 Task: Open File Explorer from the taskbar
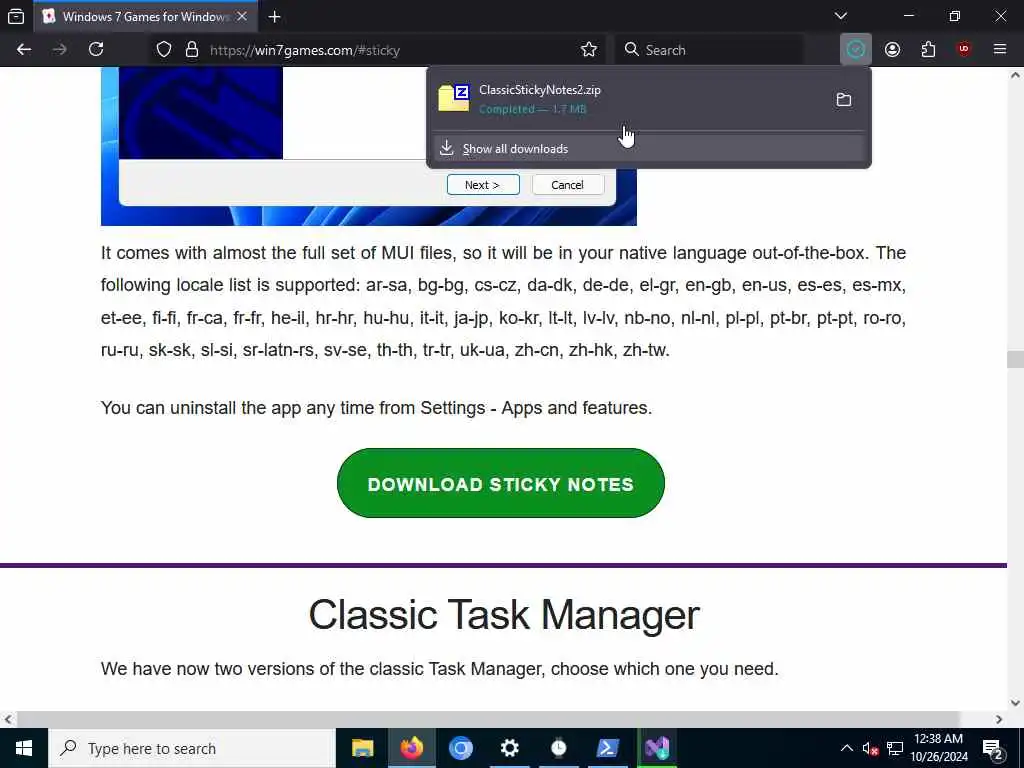[x=362, y=748]
